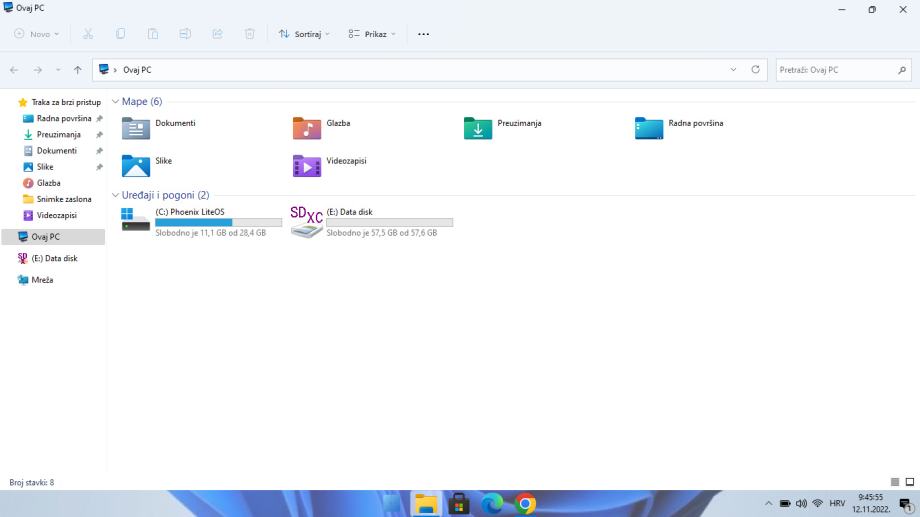Screen dimensions: 920x517
Task: Collapse the Mape (6) group
Action: 116,102
